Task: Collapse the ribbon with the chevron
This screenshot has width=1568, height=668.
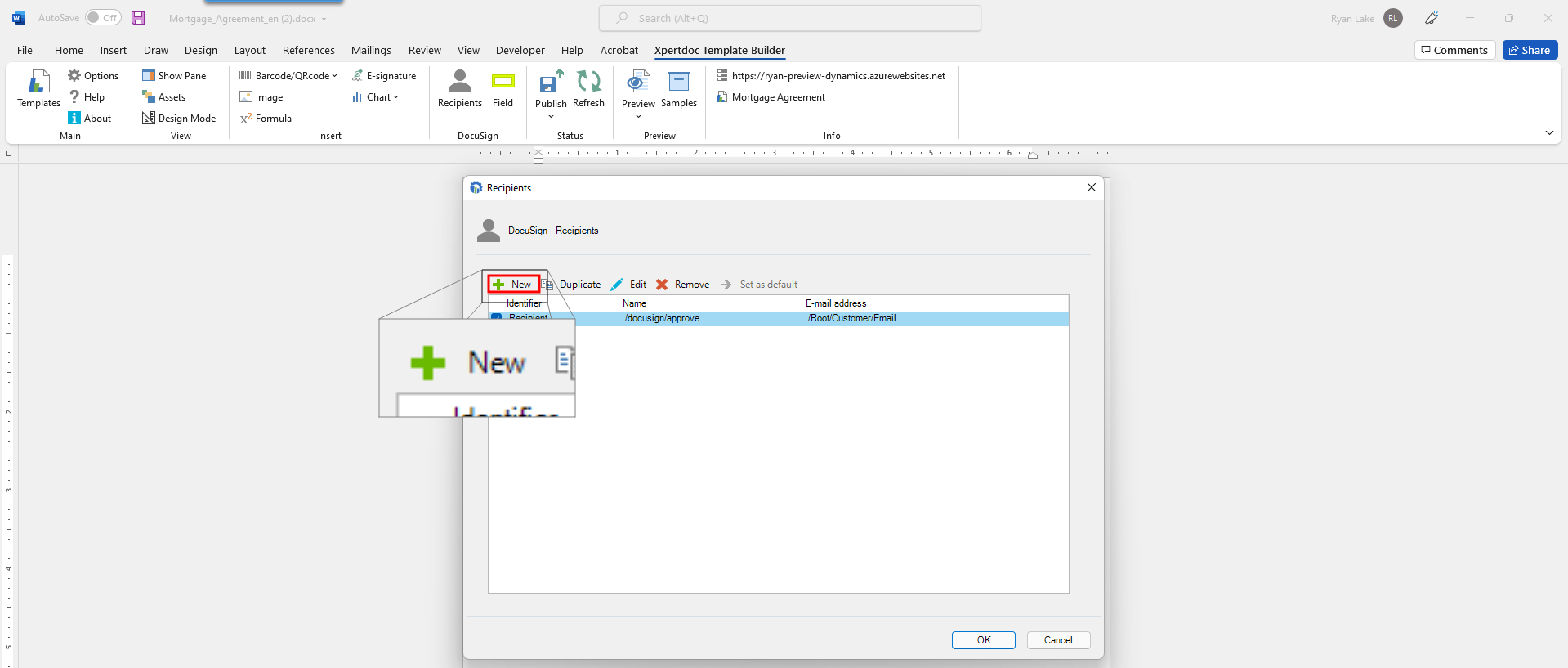Action: pos(1549,132)
